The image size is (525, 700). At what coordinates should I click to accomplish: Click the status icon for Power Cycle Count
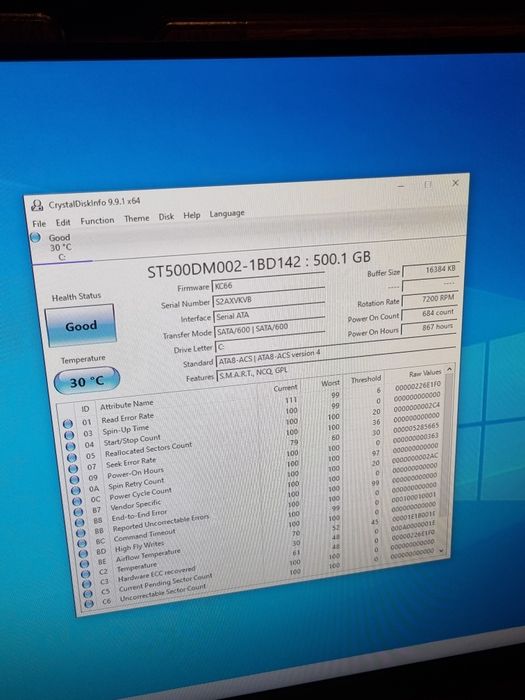click(77, 500)
